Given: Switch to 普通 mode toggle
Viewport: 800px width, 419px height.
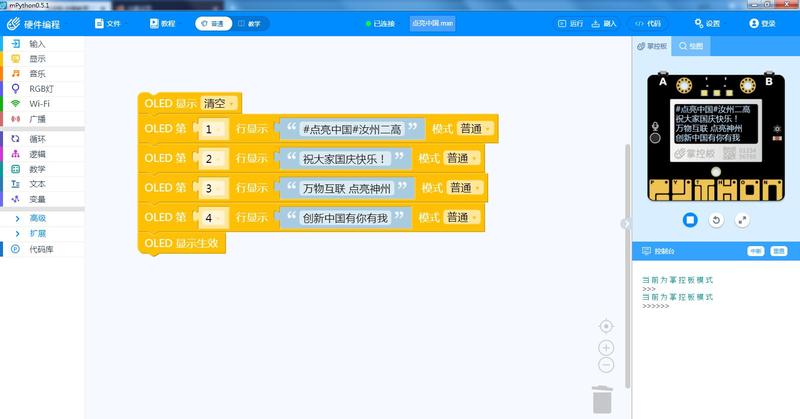Looking at the screenshot, I should (213, 23).
